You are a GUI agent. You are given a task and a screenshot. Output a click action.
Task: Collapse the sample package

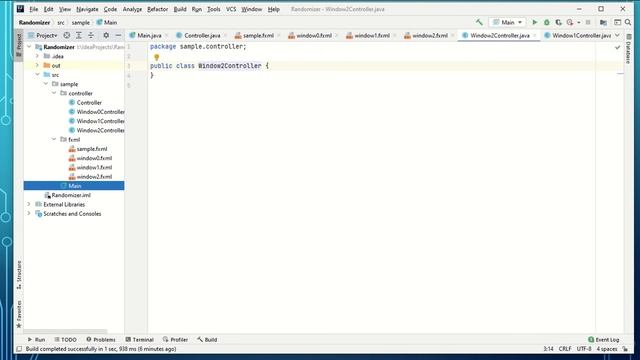46,84
